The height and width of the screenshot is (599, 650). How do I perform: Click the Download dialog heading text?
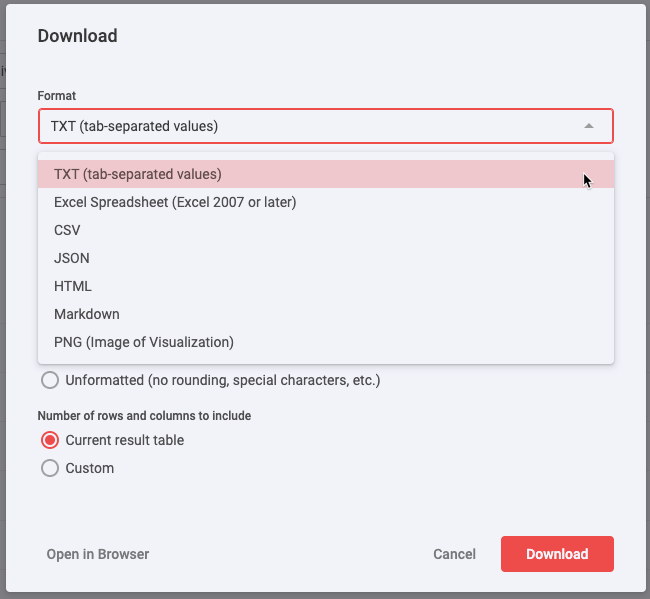pos(78,36)
